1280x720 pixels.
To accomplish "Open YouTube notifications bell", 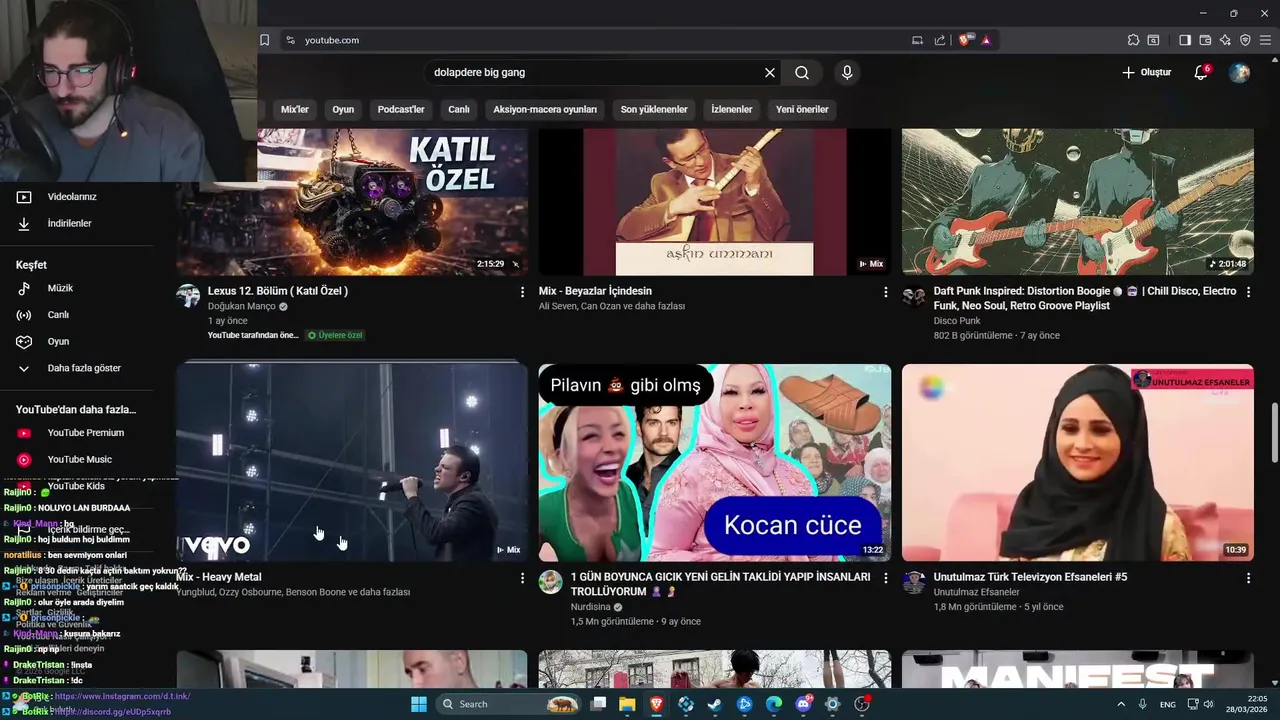I will pos(1202,72).
